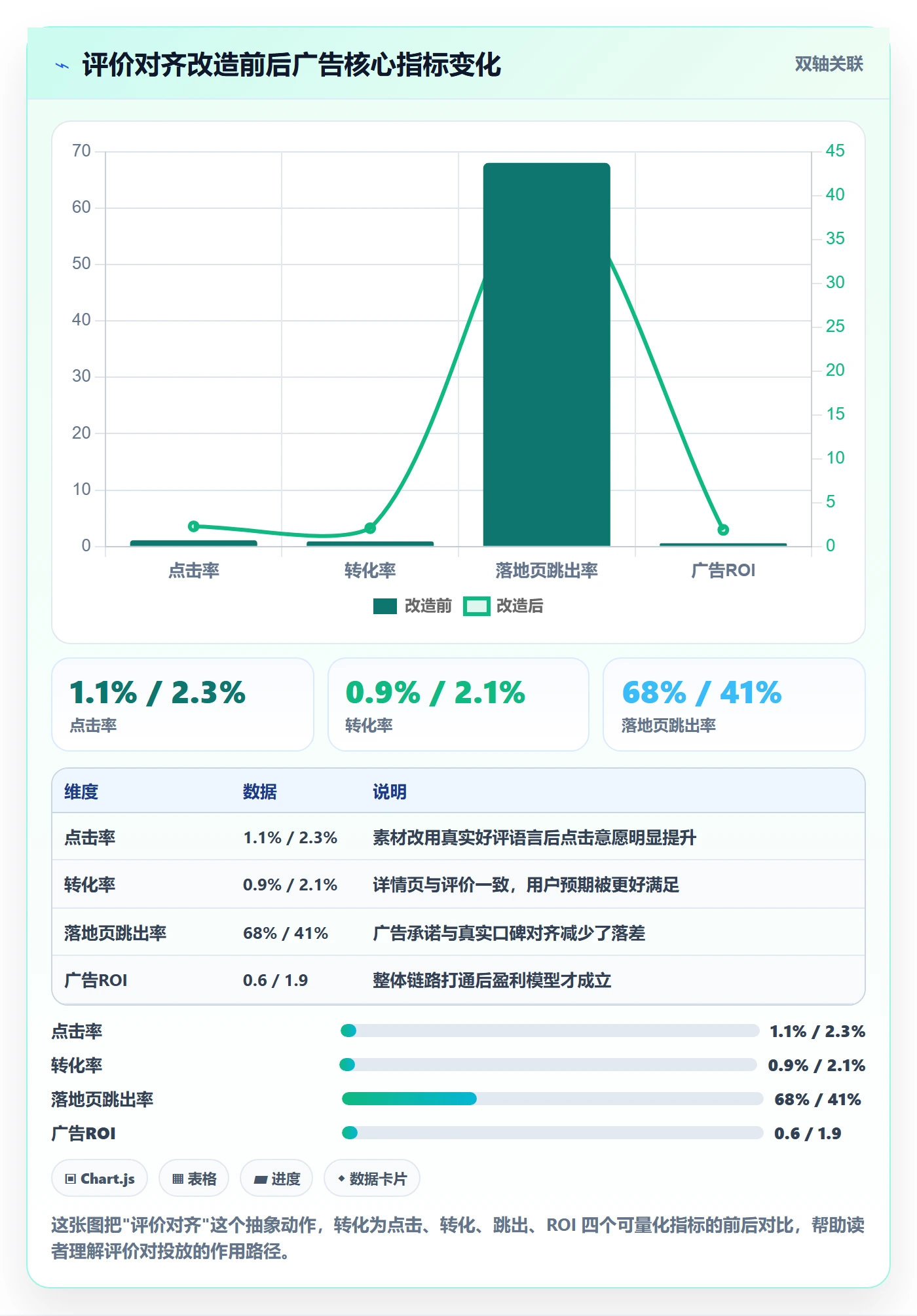The width and height of the screenshot is (917, 1316).
Task: Toggle the 改造后 legend swatch
Action: pyautogui.click(x=476, y=606)
